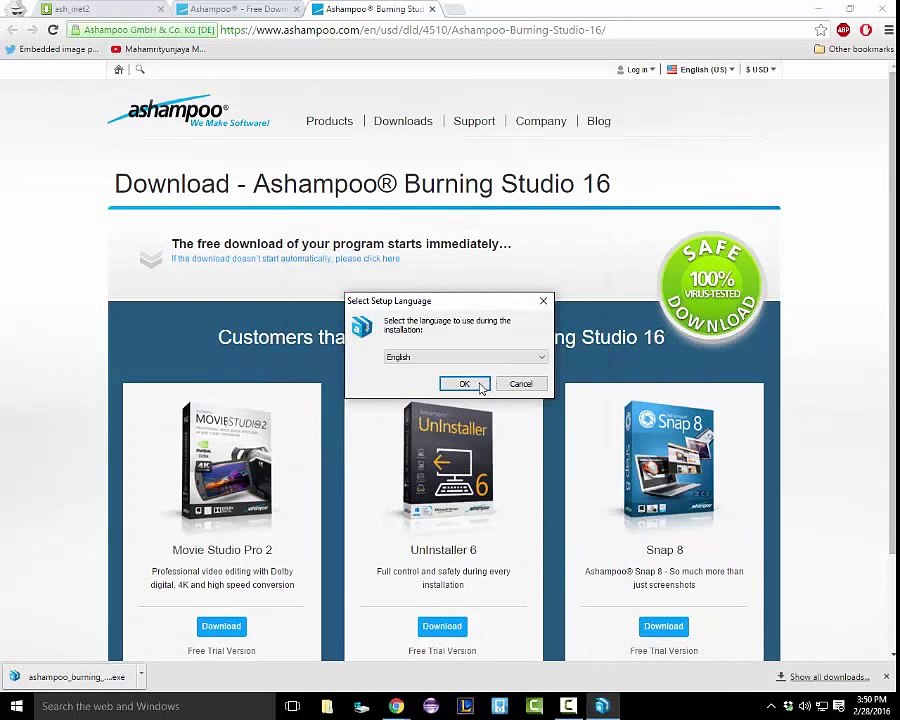Launch Chrome from the taskbar
The height and width of the screenshot is (720, 900).
396,706
